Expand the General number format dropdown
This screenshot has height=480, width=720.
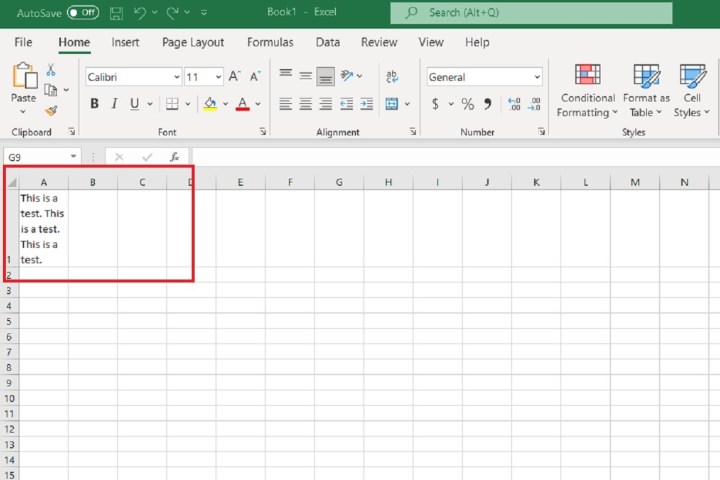click(x=484, y=77)
